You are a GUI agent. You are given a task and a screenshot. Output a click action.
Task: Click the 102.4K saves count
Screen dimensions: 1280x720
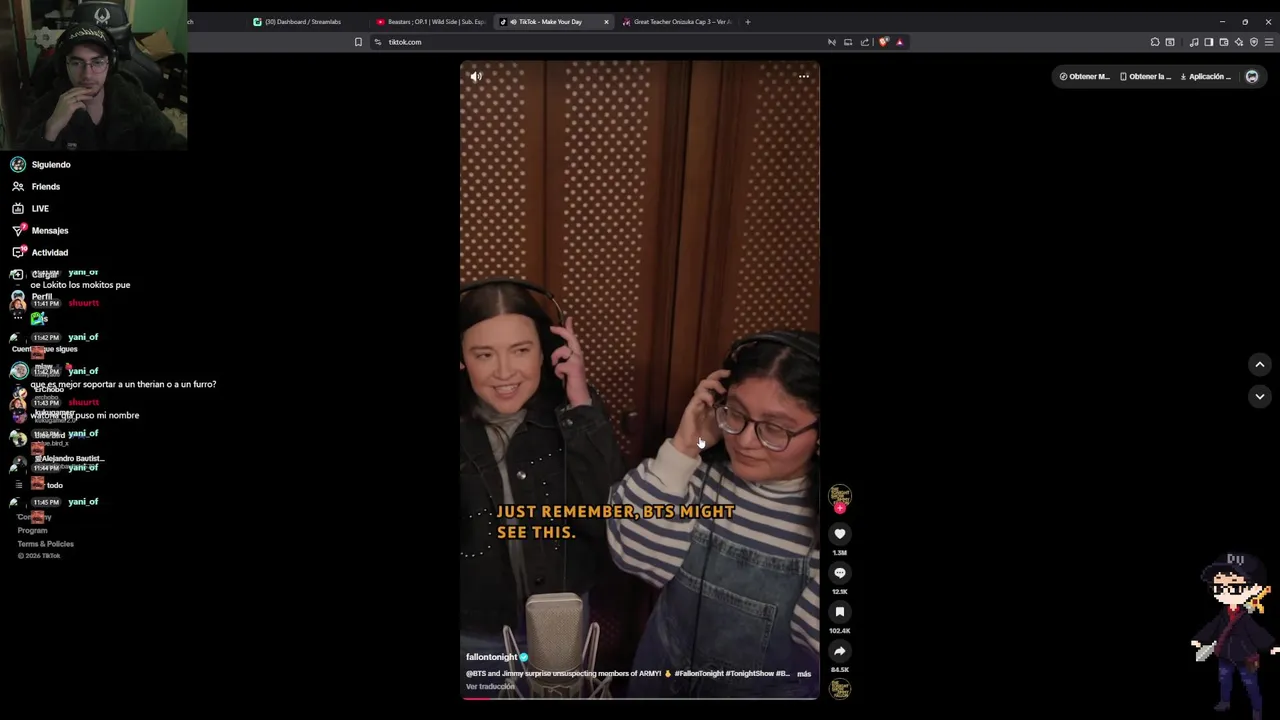tap(840, 631)
